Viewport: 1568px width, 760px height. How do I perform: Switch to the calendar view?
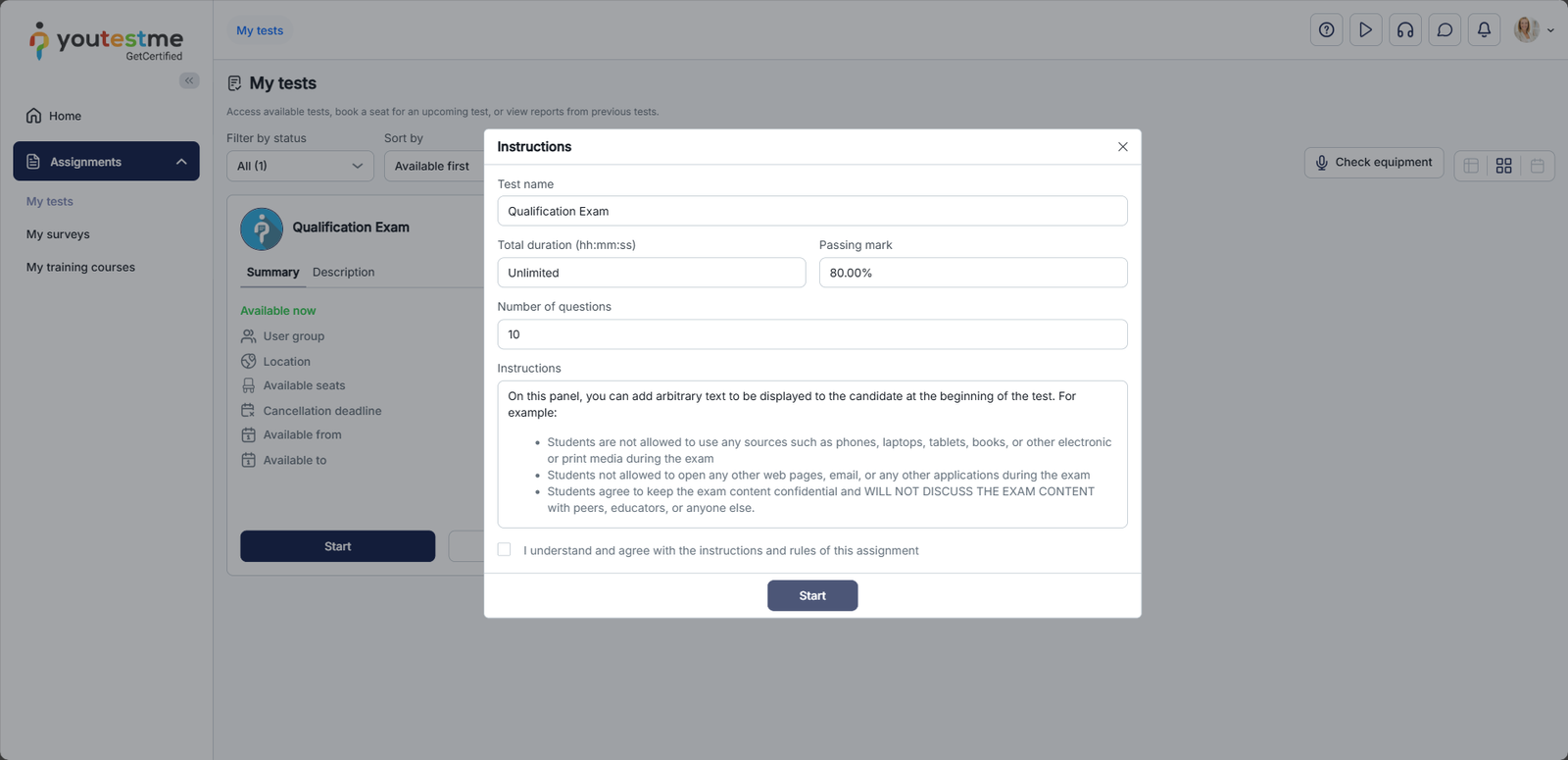click(x=1537, y=166)
